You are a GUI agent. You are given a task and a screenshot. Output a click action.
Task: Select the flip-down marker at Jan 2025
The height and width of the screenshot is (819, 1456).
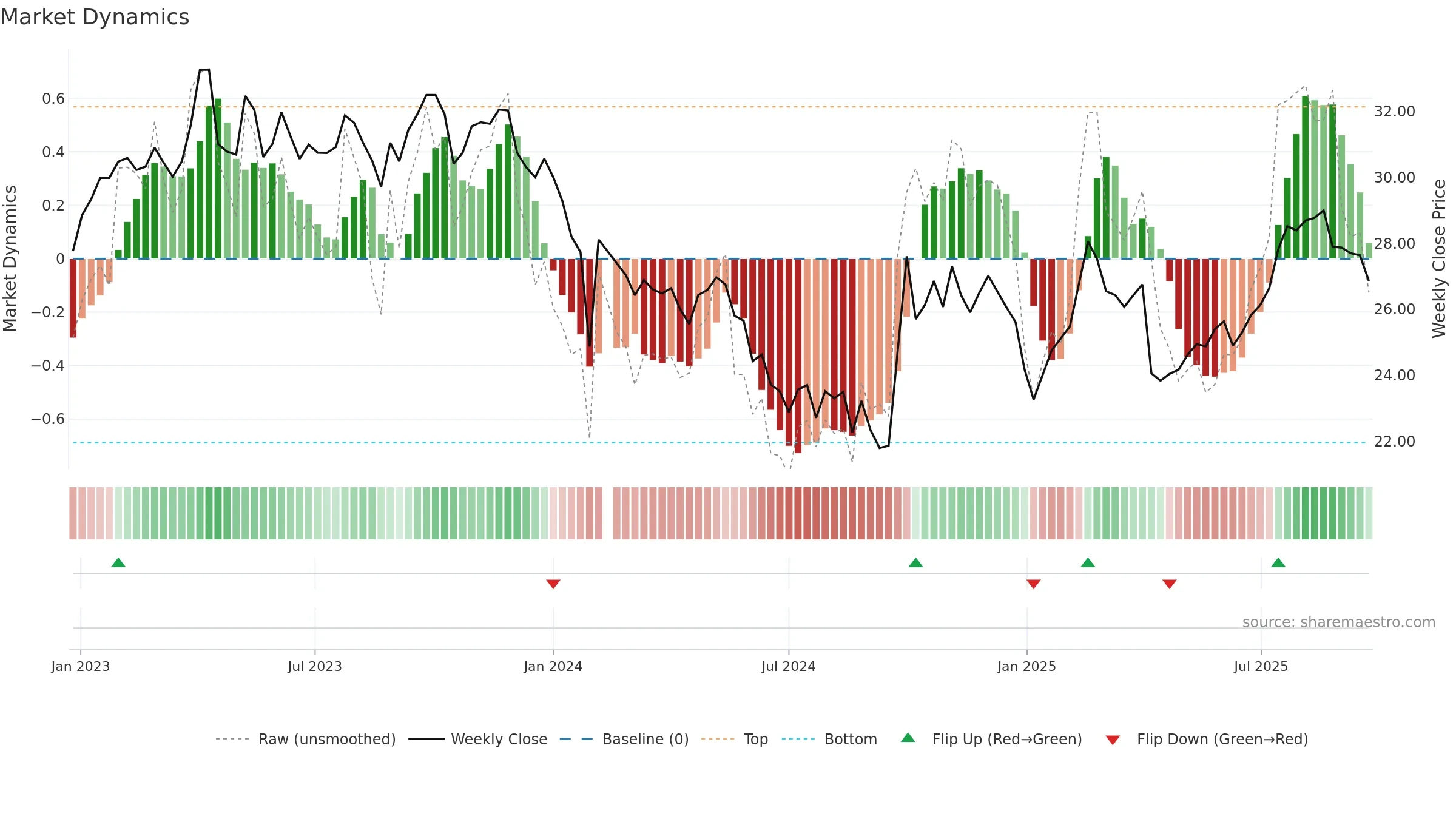click(x=1034, y=584)
